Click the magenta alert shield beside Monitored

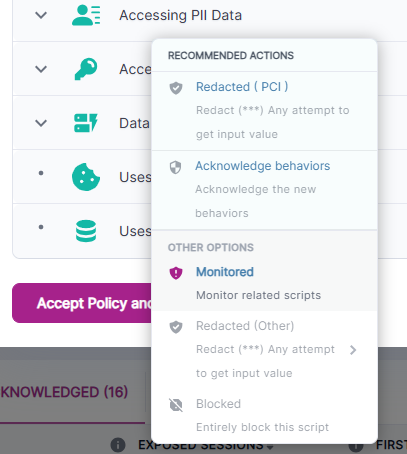pyautogui.click(x=176, y=273)
